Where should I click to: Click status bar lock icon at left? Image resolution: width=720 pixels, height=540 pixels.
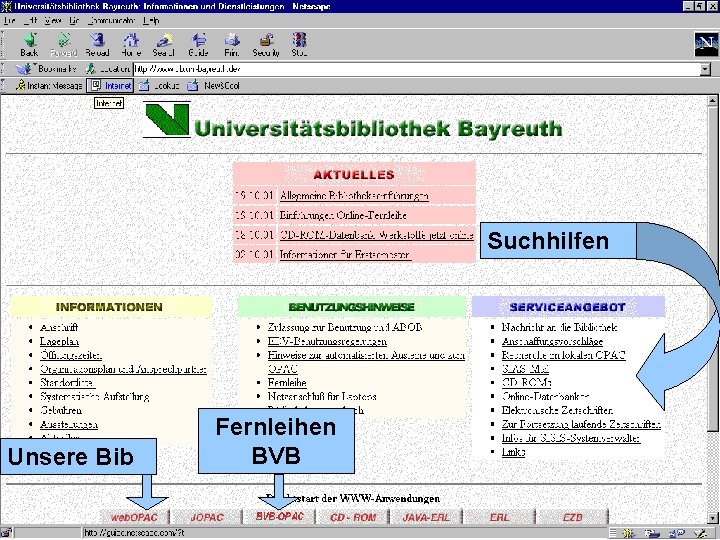click(x=6, y=533)
